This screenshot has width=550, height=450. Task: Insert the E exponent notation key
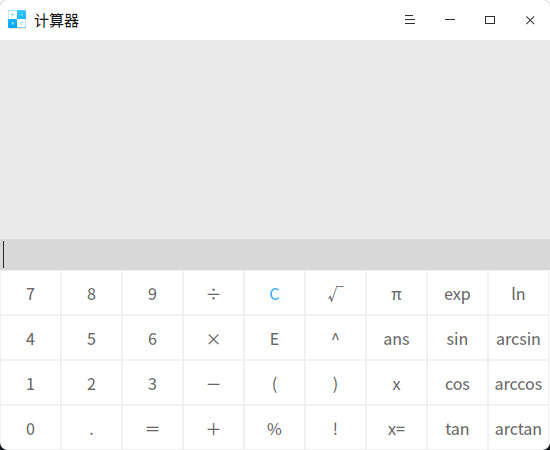coord(274,338)
